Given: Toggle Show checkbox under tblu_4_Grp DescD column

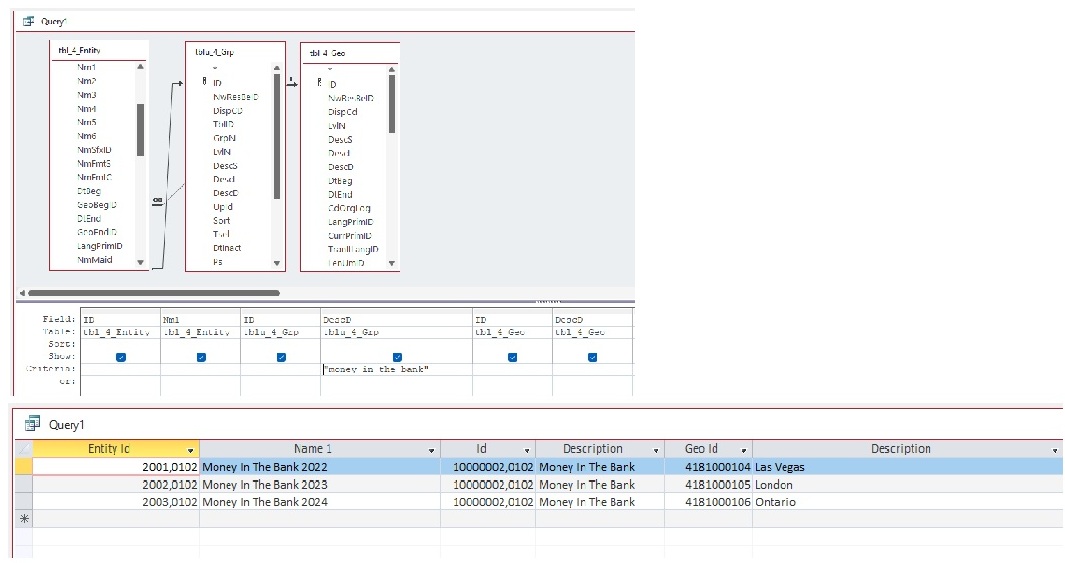Looking at the screenshot, I should coord(397,357).
